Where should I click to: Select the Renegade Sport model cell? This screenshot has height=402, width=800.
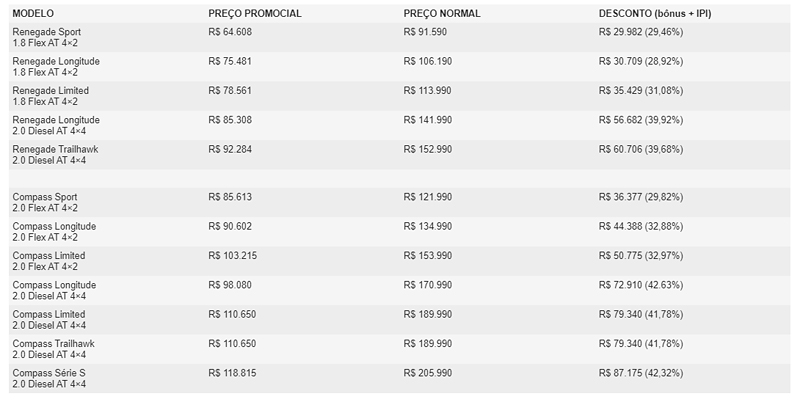coord(46,37)
